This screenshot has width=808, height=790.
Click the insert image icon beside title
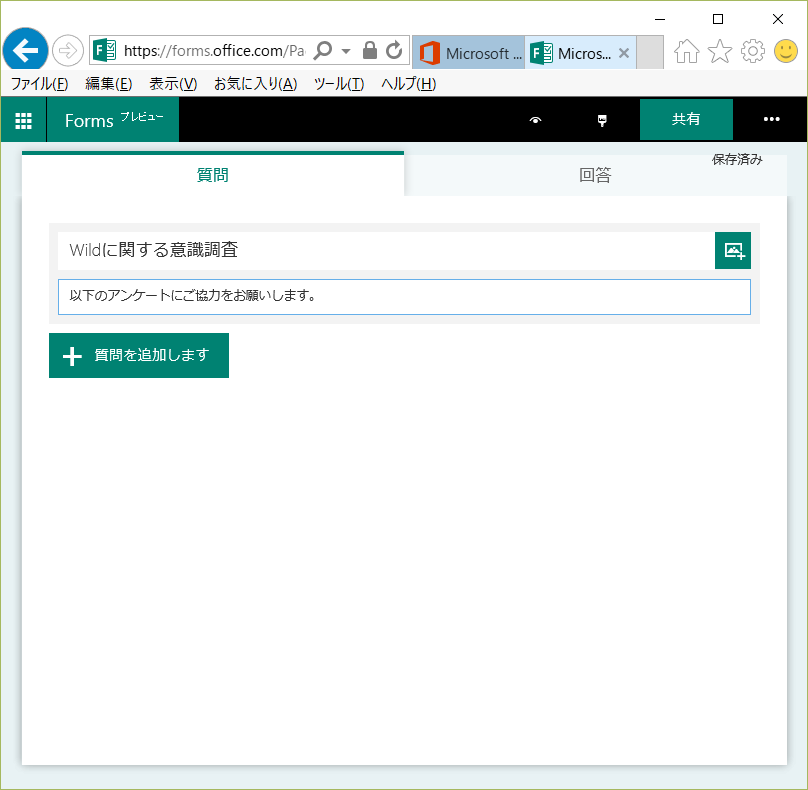click(733, 250)
